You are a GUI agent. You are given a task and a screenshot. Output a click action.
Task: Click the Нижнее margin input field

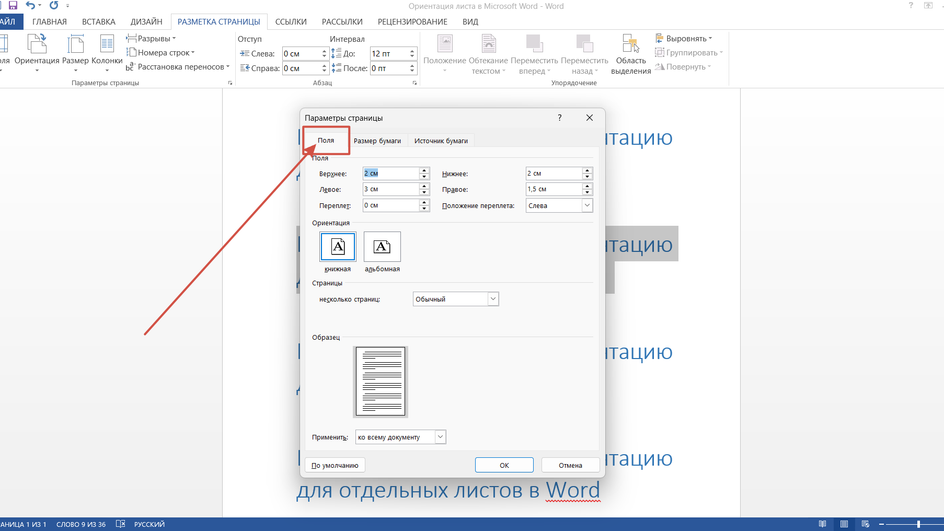[x=553, y=173]
